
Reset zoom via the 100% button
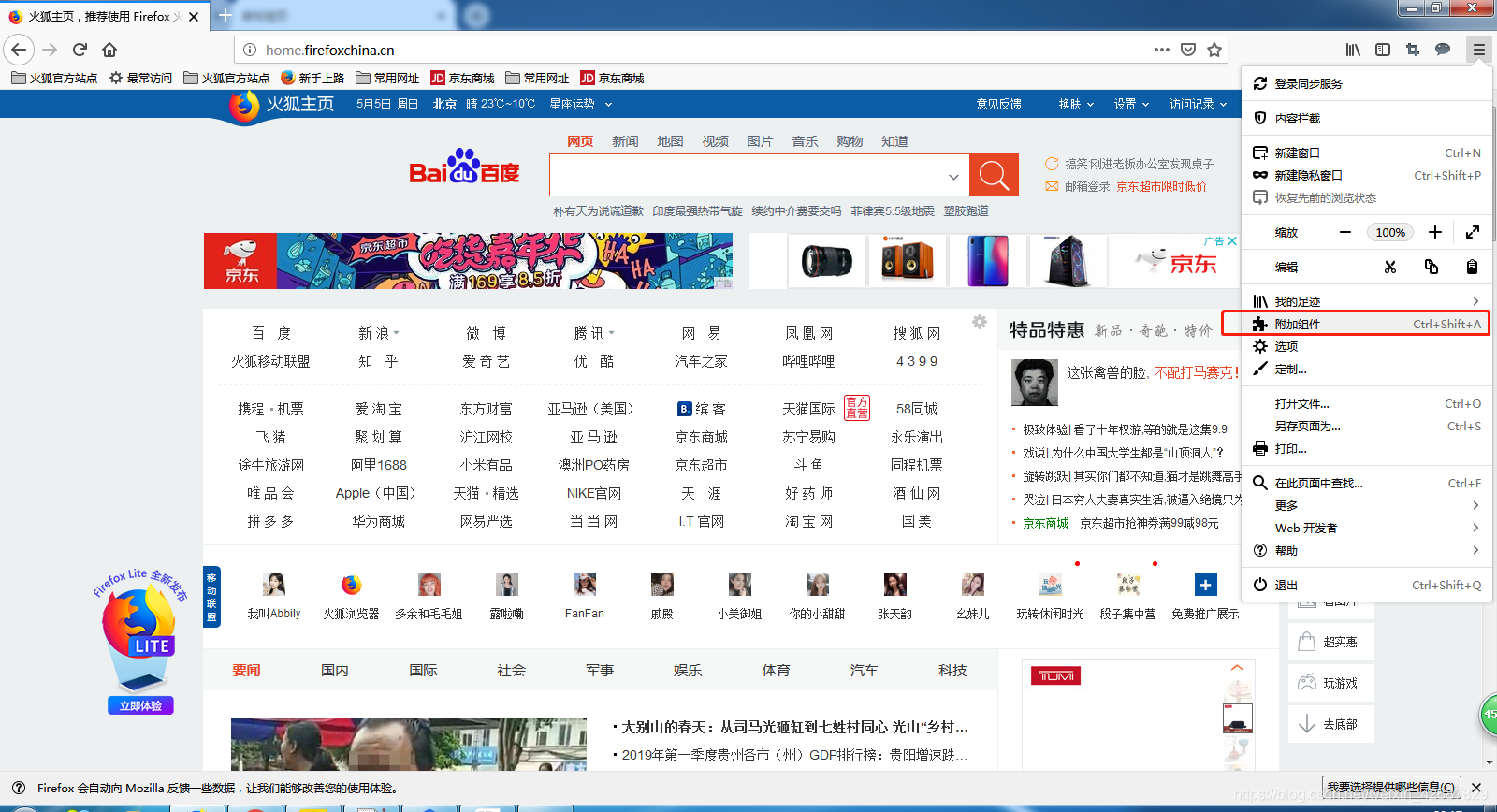point(1390,232)
